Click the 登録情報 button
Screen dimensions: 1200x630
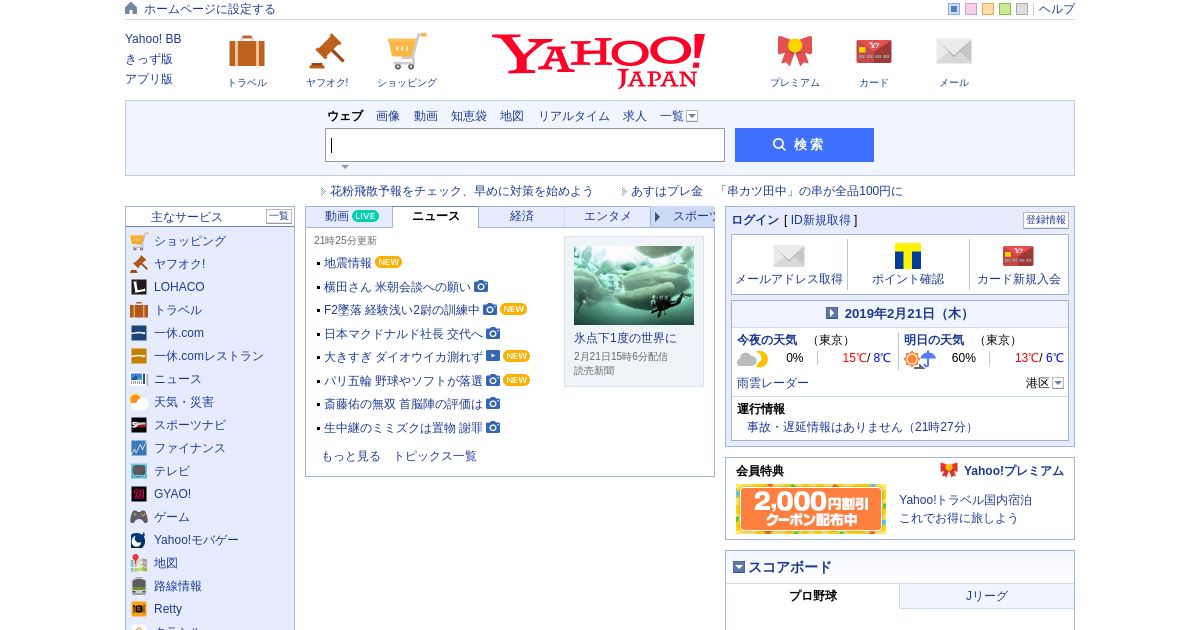(1046, 220)
